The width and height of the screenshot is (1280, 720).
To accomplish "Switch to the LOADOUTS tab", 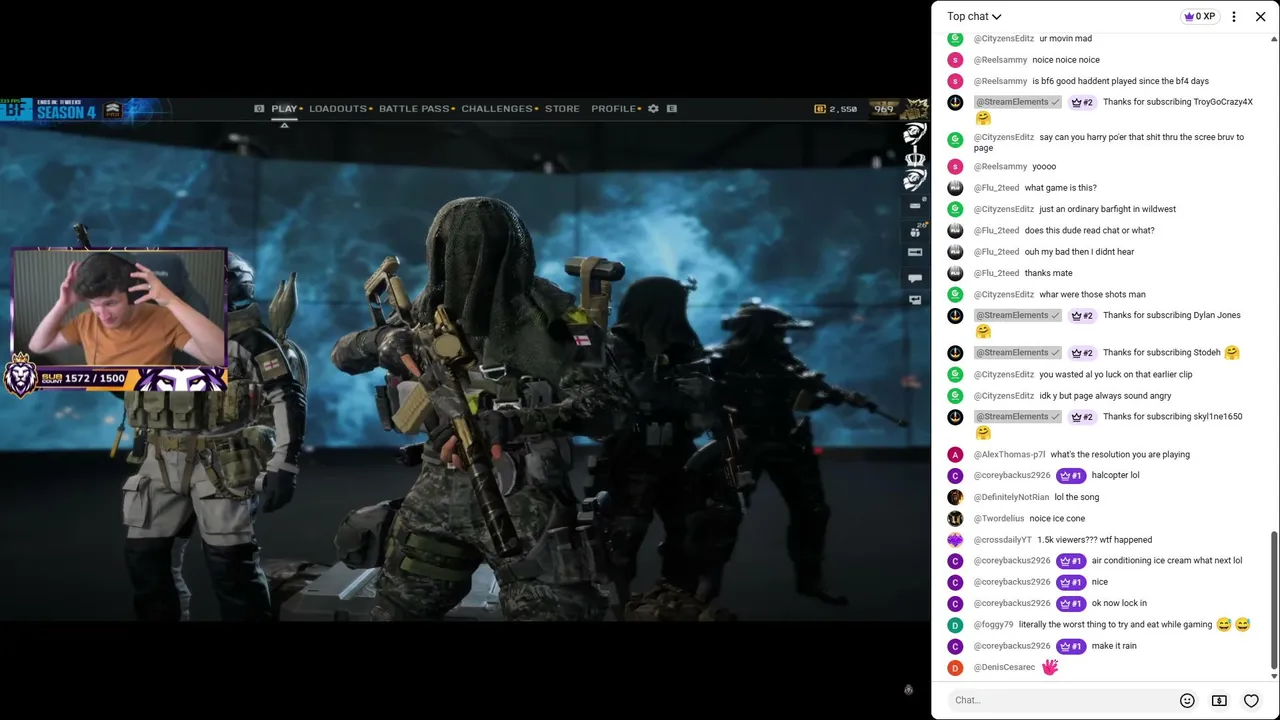I will 338,108.
